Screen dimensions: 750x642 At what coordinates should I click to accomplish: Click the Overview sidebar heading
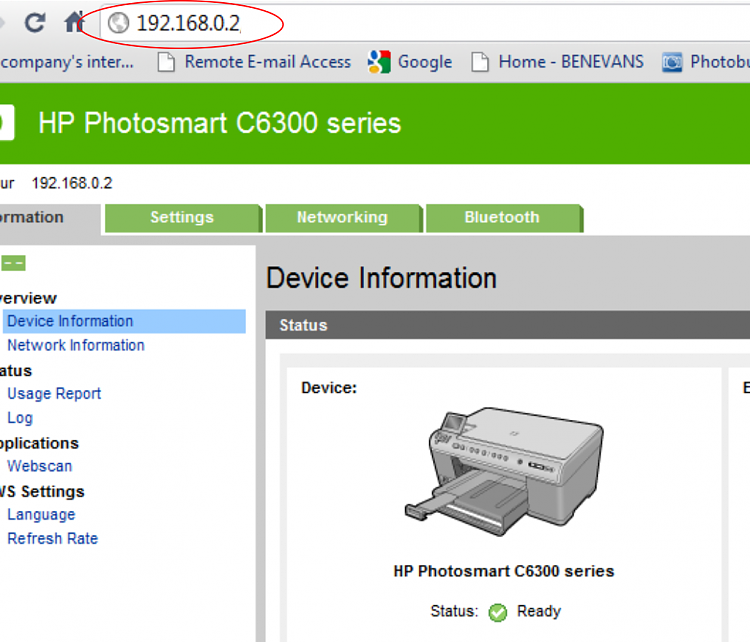point(28,299)
